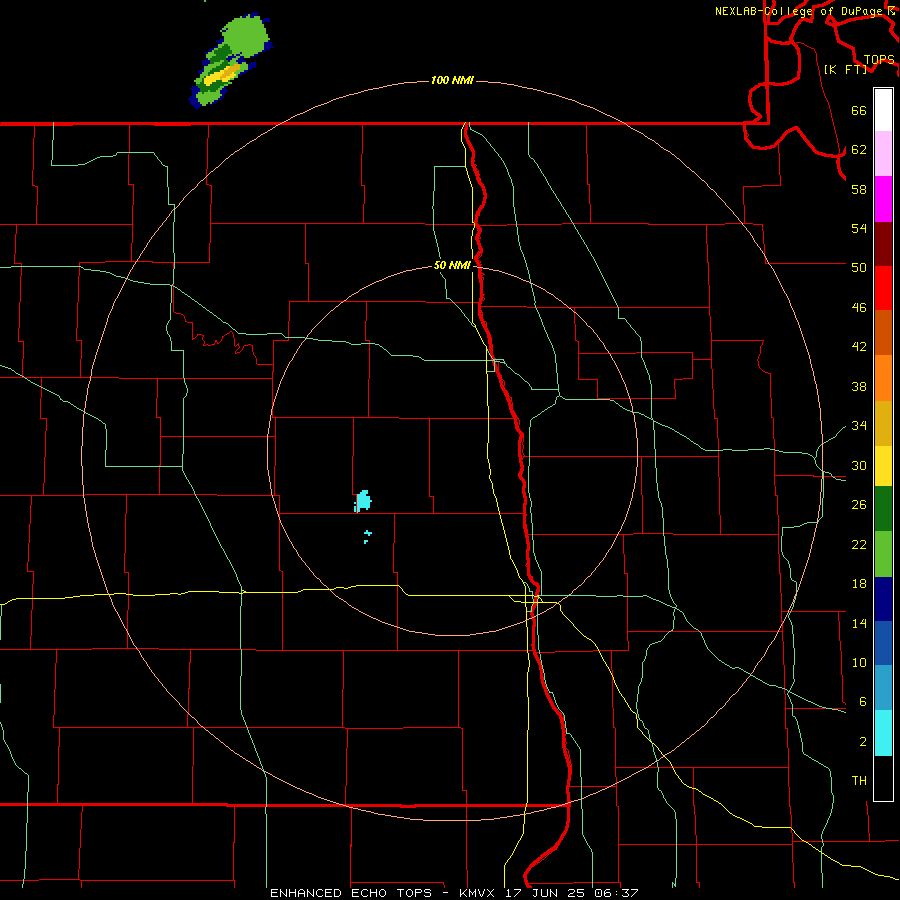Click the legend value '38'
Screen dimensions: 900x900
coord(859,386)
